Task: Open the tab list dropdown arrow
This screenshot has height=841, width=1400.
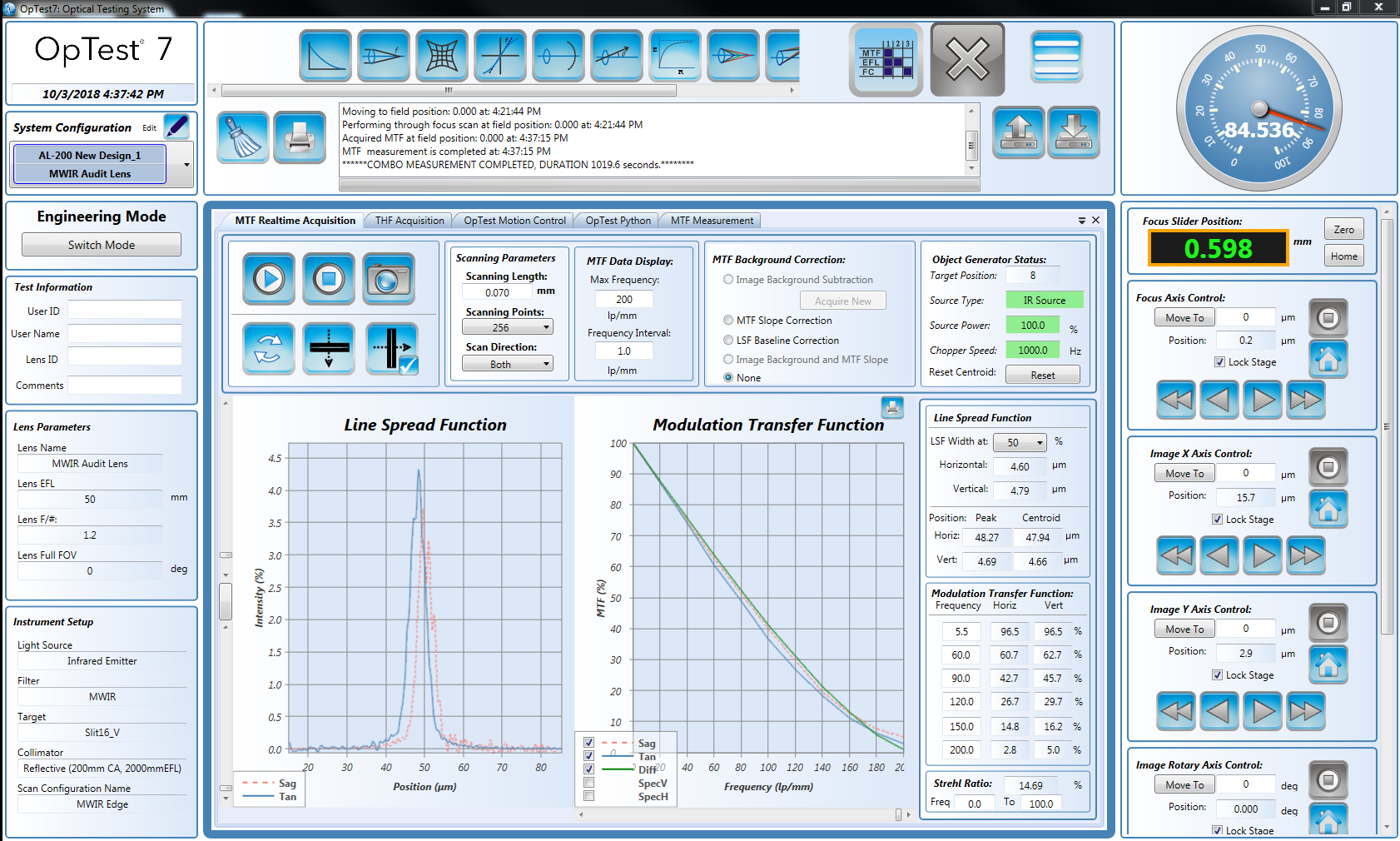Action: coord(1082,221)
